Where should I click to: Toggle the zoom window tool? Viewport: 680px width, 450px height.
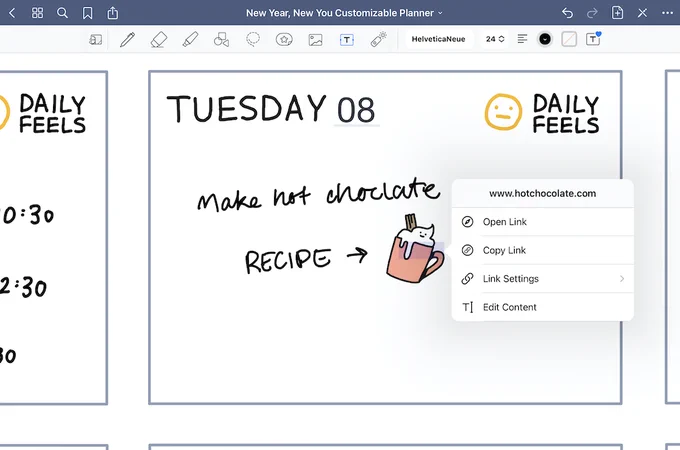pos(95,39)
